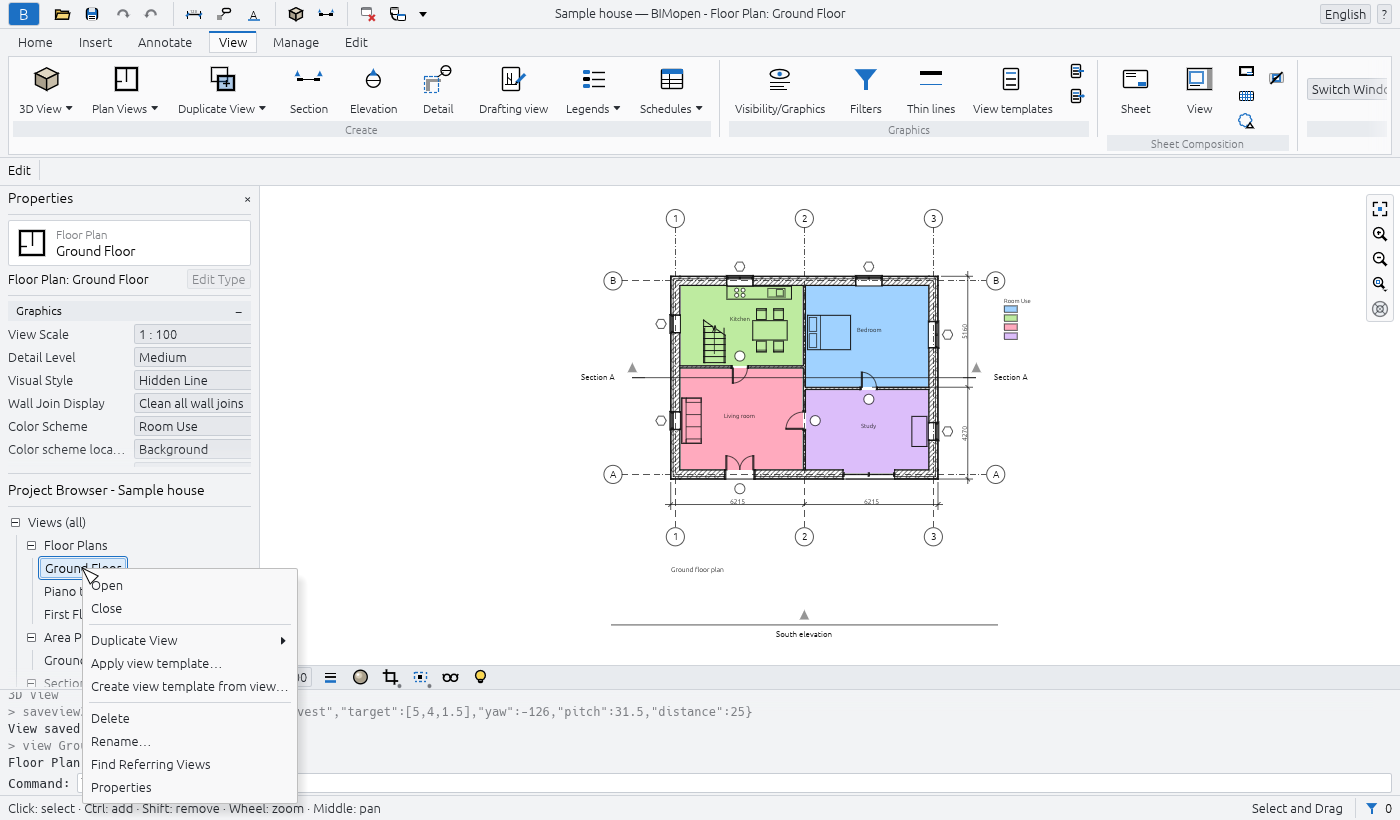
Task: Switch to the Annotate ribbon tab
Action: click(x=165, y=42)
